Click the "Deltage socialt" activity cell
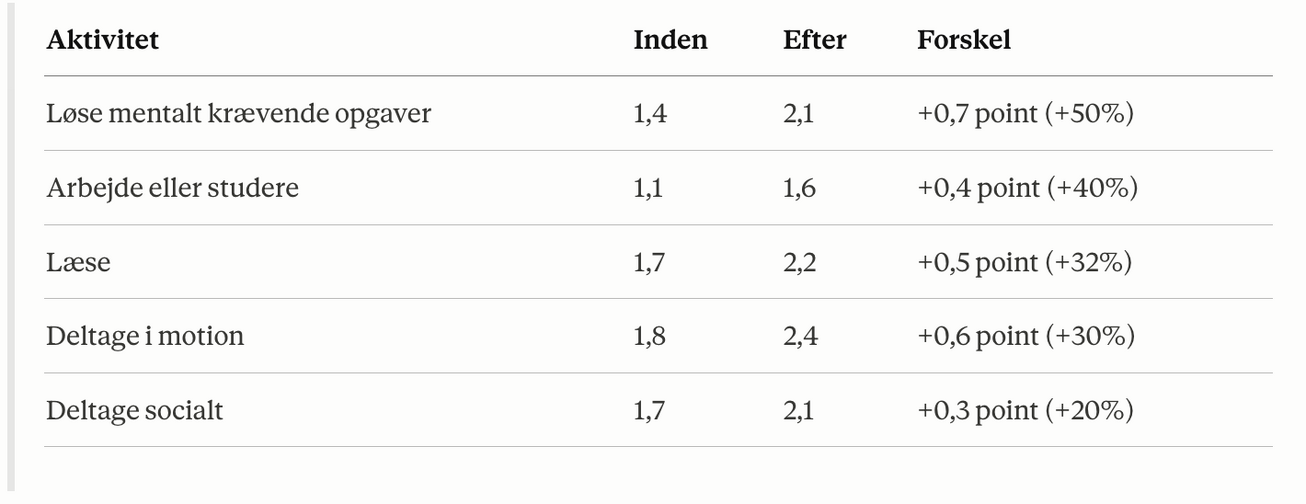Viewport: 1306px width, 504px height. [135, 410]
